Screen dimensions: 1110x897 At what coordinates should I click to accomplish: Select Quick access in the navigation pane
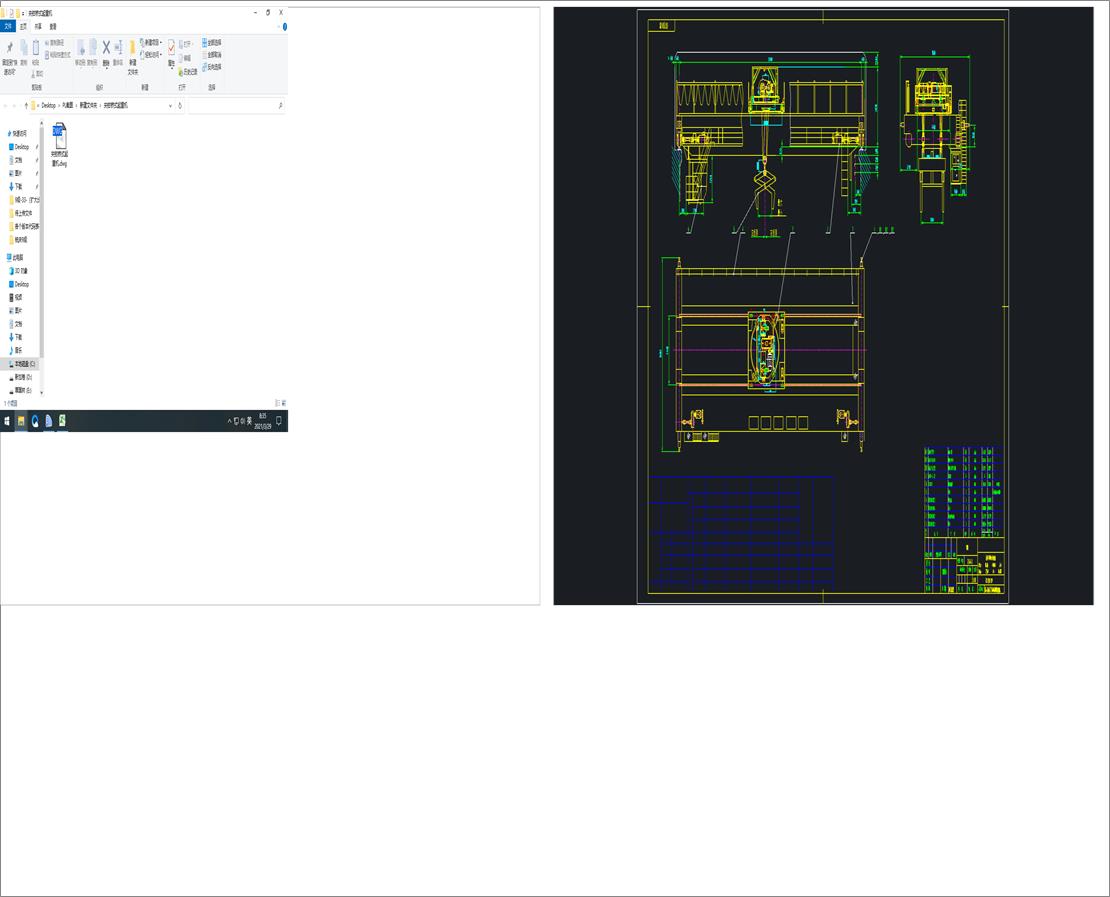click(x=17, y=133)
